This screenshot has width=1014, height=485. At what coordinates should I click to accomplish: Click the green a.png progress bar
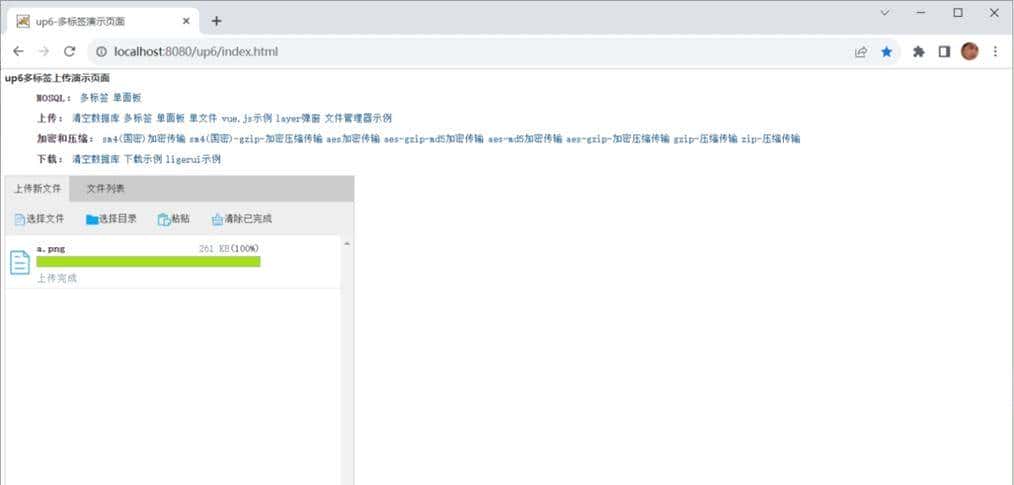149,262
